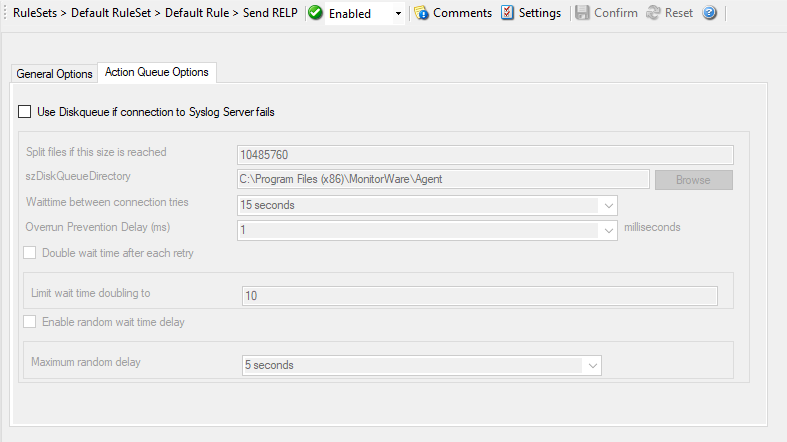Toggle Double wait time after each retry
The height and width of the screenshot is (442, 787).
click(x=30, y=253)
